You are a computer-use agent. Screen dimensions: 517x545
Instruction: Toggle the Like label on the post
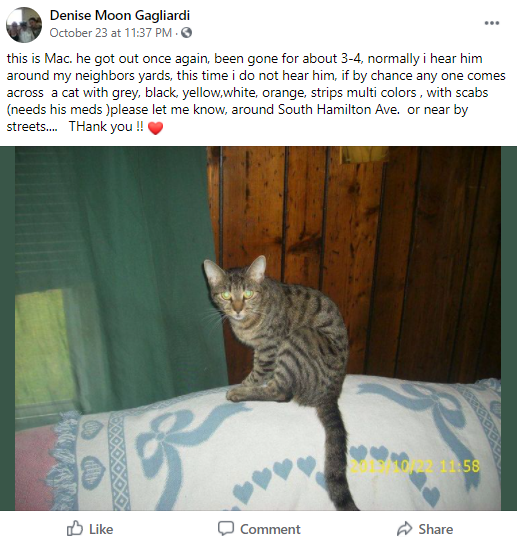coord(101,529)
